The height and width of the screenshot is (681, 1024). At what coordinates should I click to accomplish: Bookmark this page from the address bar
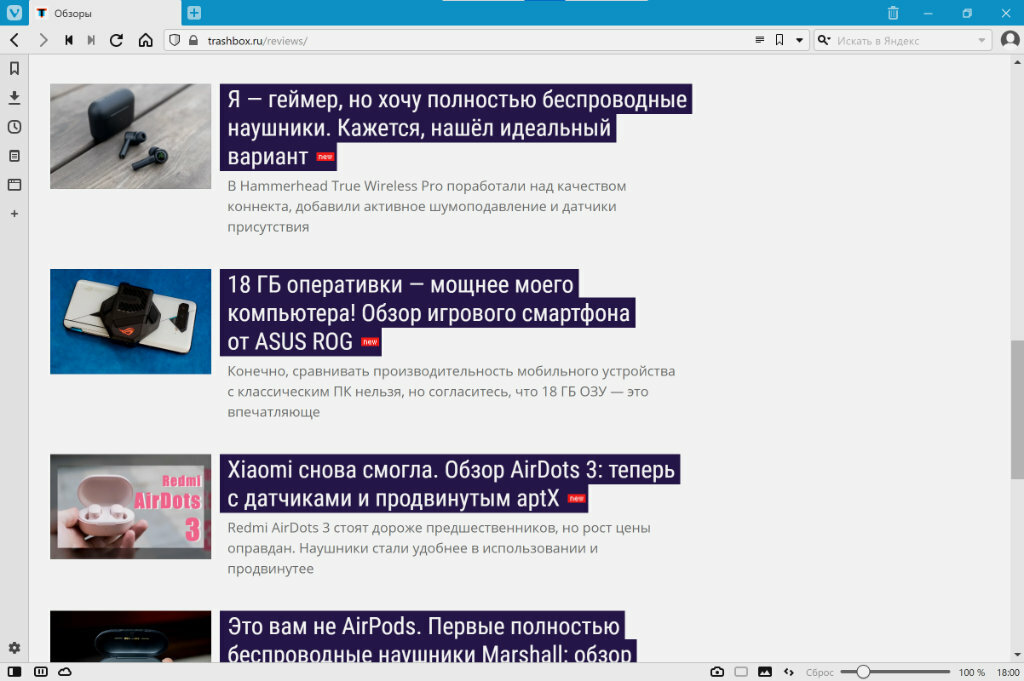(779, 40)
